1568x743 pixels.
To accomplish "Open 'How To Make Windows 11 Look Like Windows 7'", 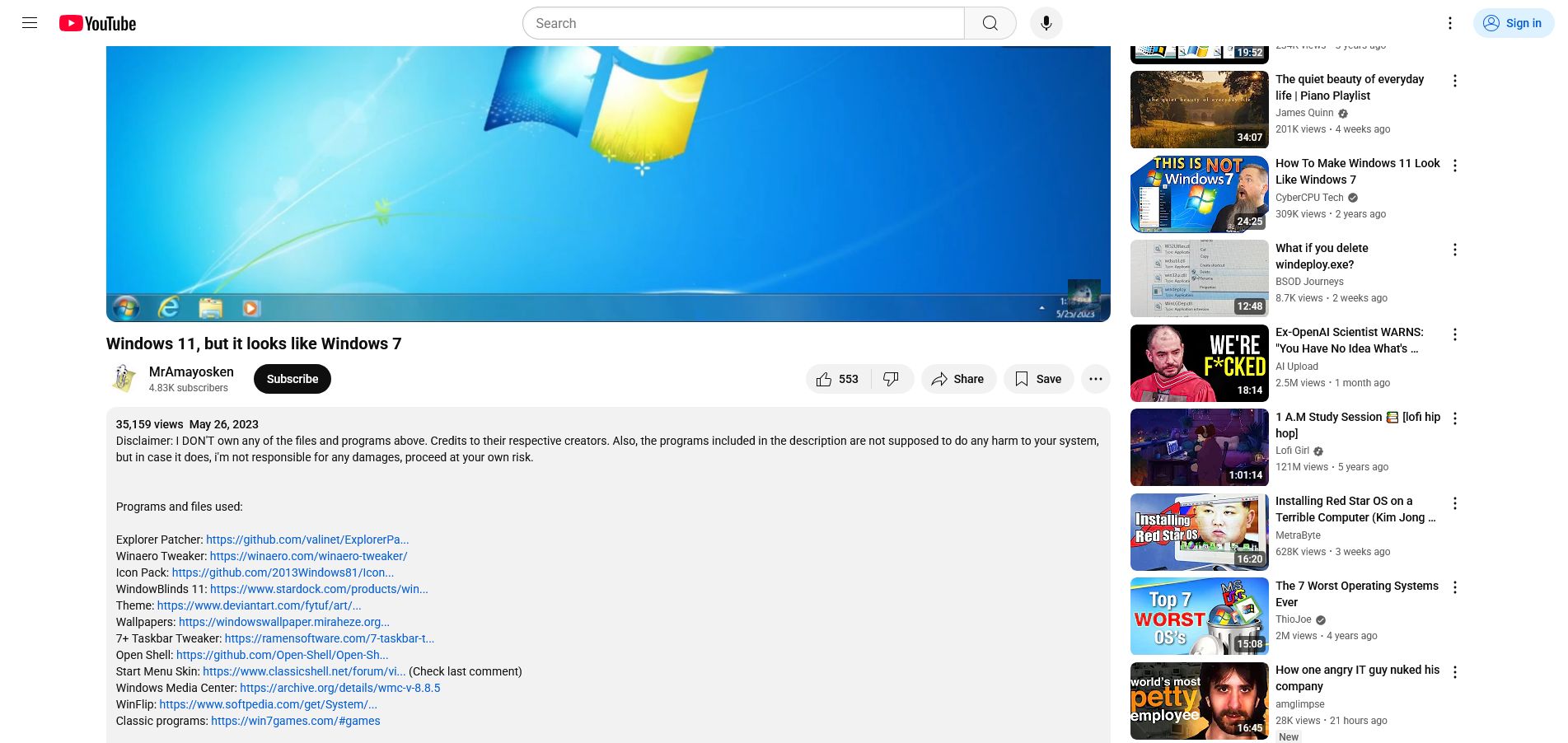I will pyautogui.click(x=1357, y=171).
